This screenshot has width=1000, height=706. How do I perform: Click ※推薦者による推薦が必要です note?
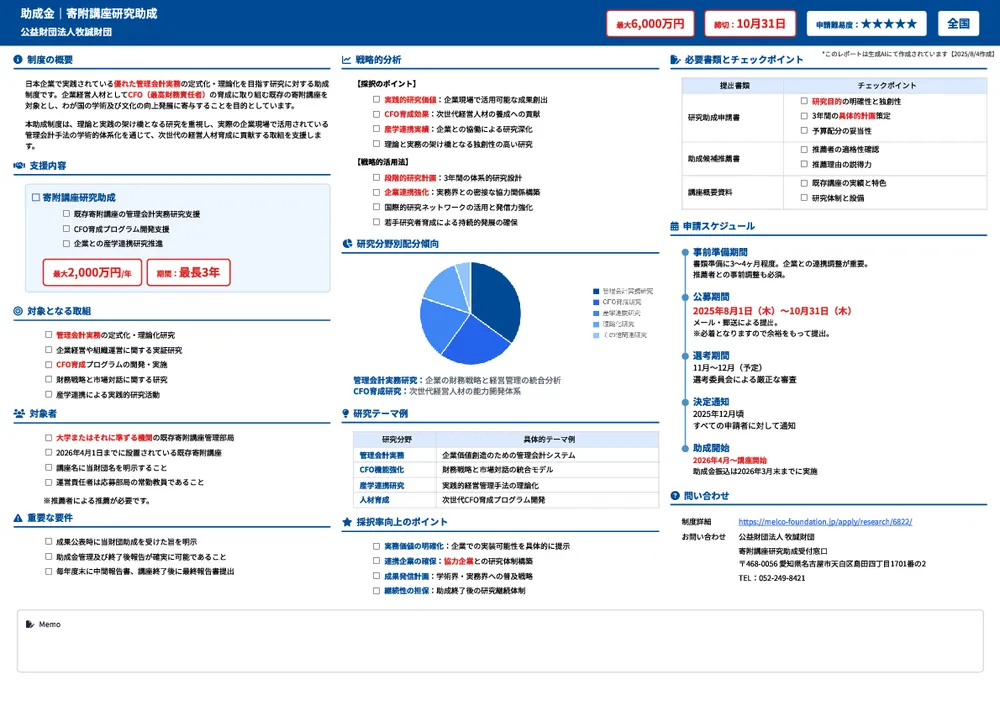pos(97,501)
